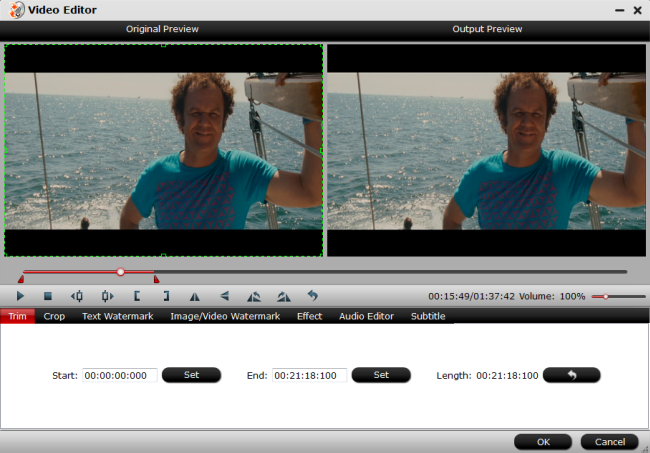This screenshot has width=650, height=453.
Task: Select the trim start marker on timeline
Action: point(21,279)
